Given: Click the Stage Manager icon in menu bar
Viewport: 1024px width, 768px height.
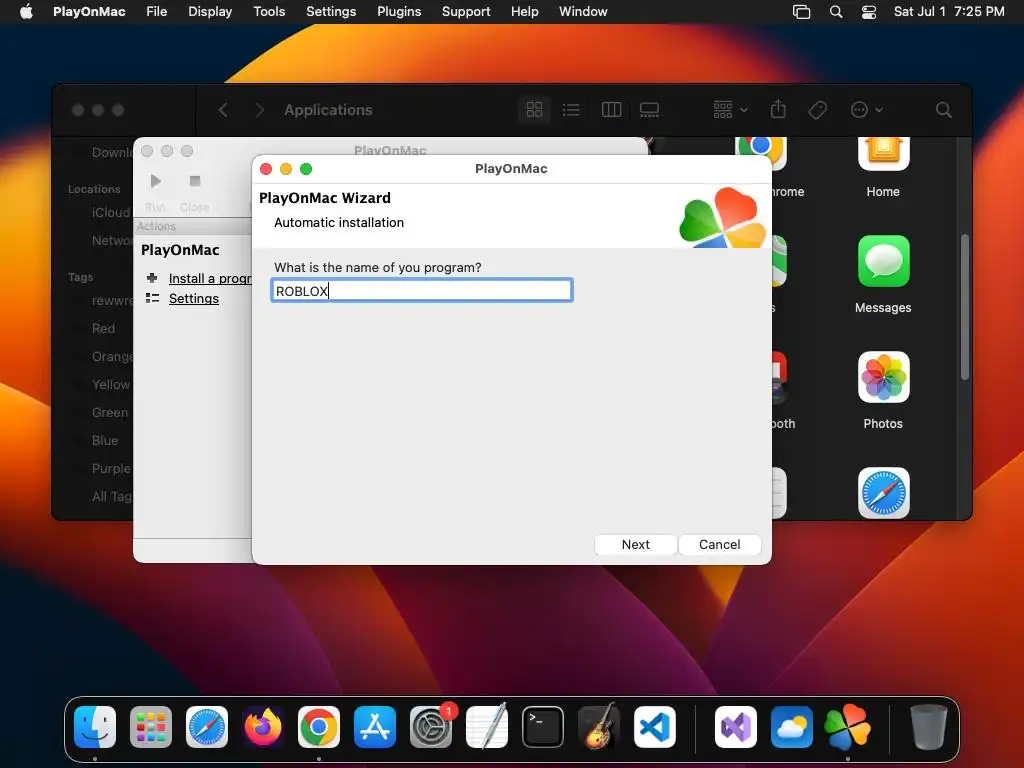Looking at the screenshot, I should (x=801, y=12).
